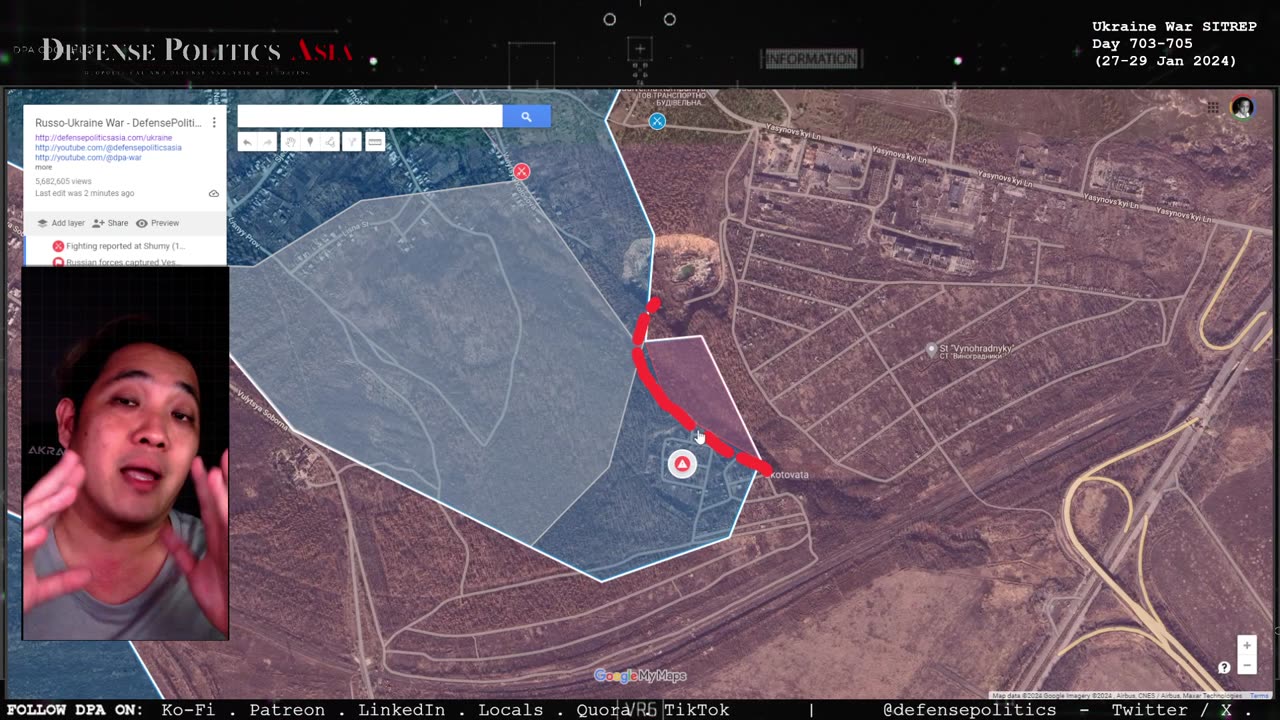Screen dimensions: 1280x720
Task: Click inside the map search field
Action: (x=369, y=117)
